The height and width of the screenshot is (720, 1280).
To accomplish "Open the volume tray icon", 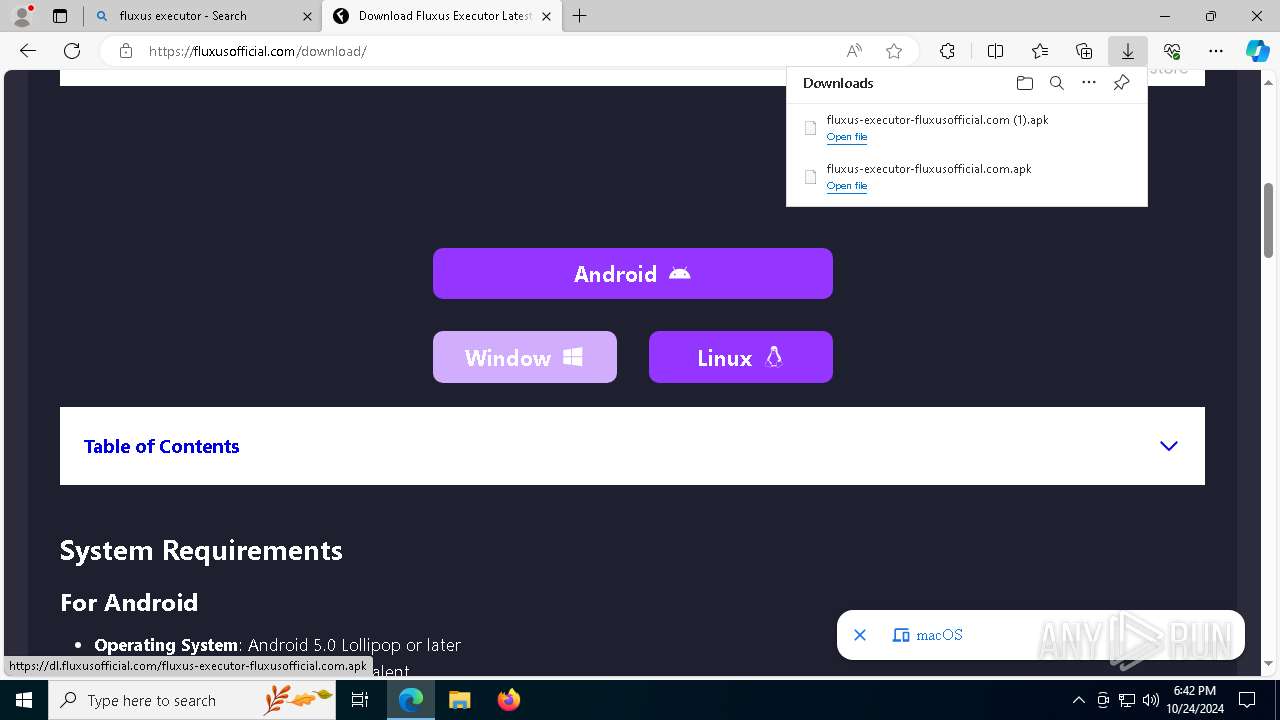I will tap(1151, 700).
